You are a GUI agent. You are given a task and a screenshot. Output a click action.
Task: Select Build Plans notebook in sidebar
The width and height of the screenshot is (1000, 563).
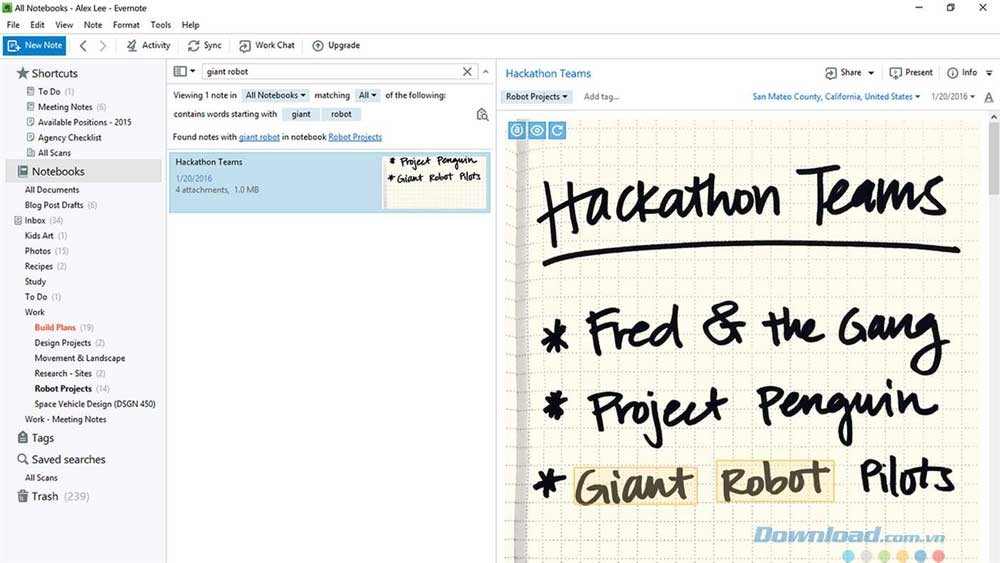[56, 328]
